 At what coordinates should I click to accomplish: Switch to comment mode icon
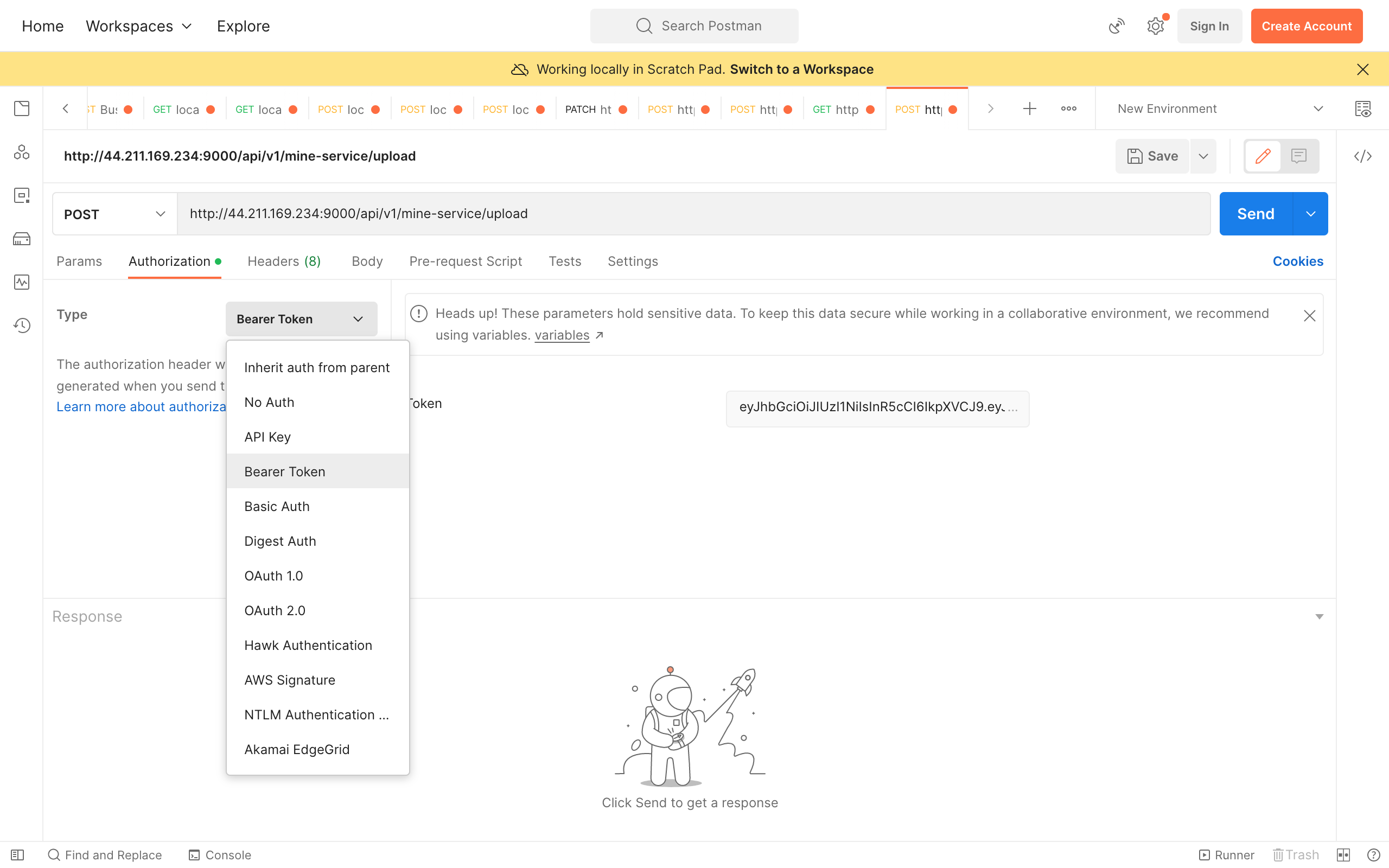coord(1299,156)
